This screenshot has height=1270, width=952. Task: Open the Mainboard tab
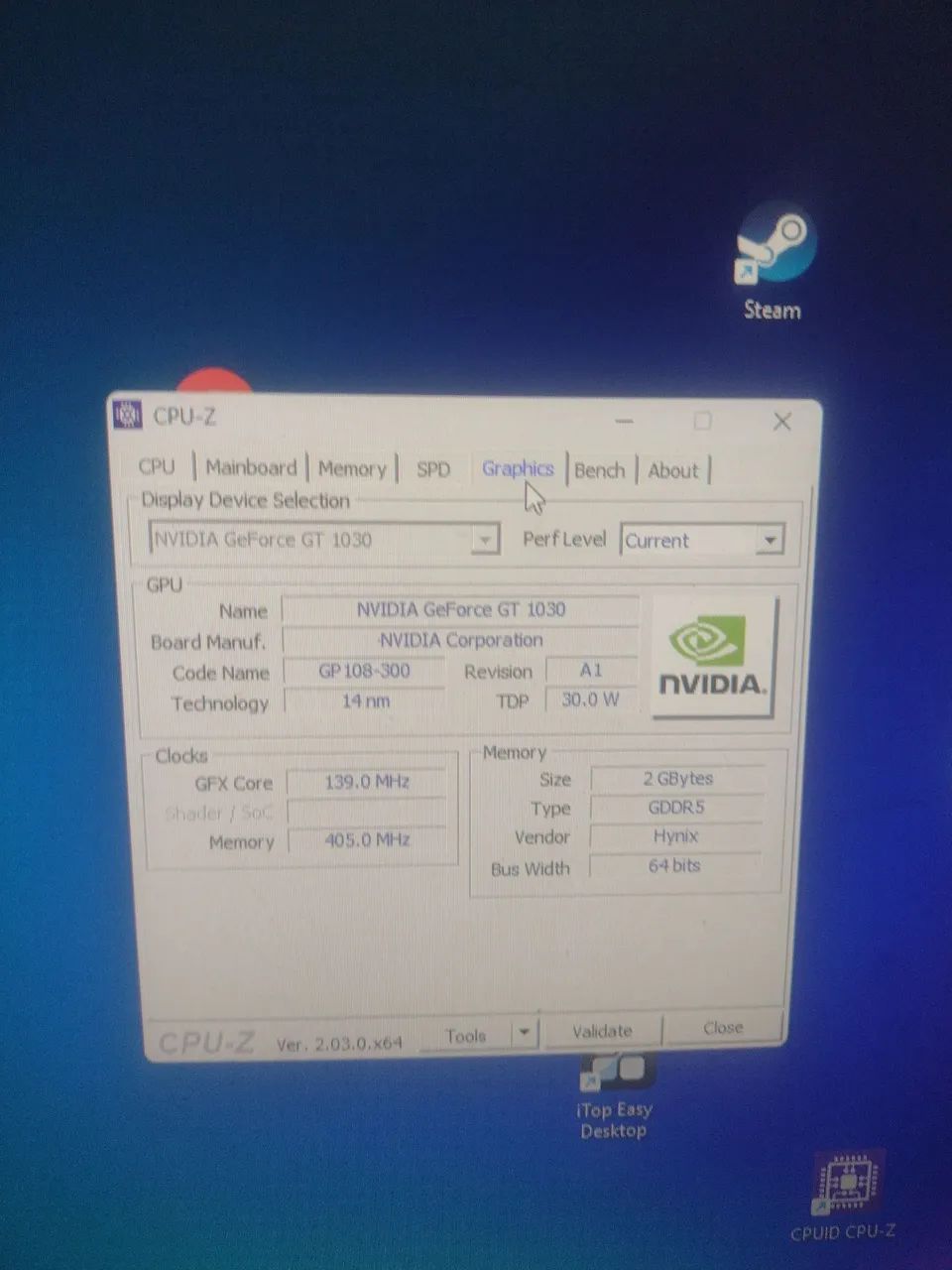pyautogui.click(x=250, y=467)
